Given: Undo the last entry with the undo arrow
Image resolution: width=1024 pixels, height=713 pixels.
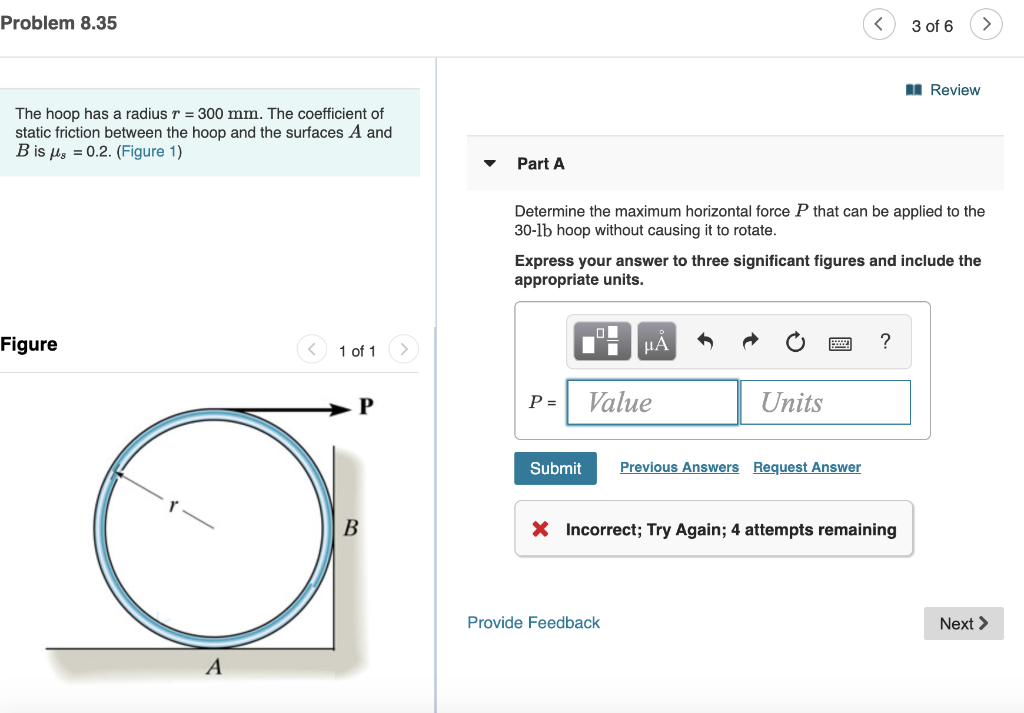Looking at the screenshot, I should pyautogui.click(x=706, y=341).
